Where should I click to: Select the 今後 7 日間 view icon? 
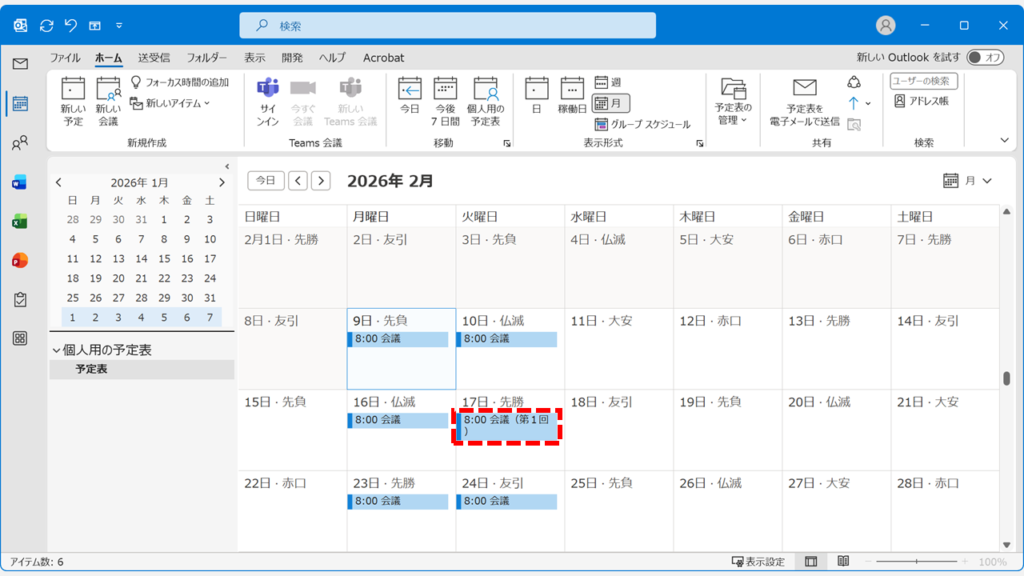pyautogui.click(x=445, y=97)
